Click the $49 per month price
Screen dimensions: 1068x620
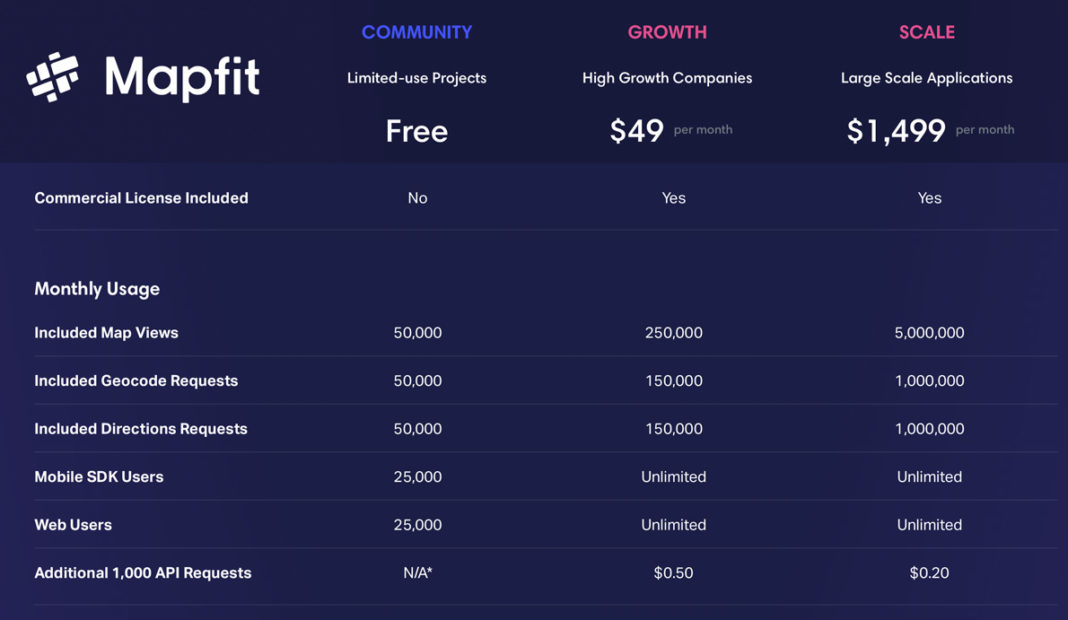pos(671,130)
